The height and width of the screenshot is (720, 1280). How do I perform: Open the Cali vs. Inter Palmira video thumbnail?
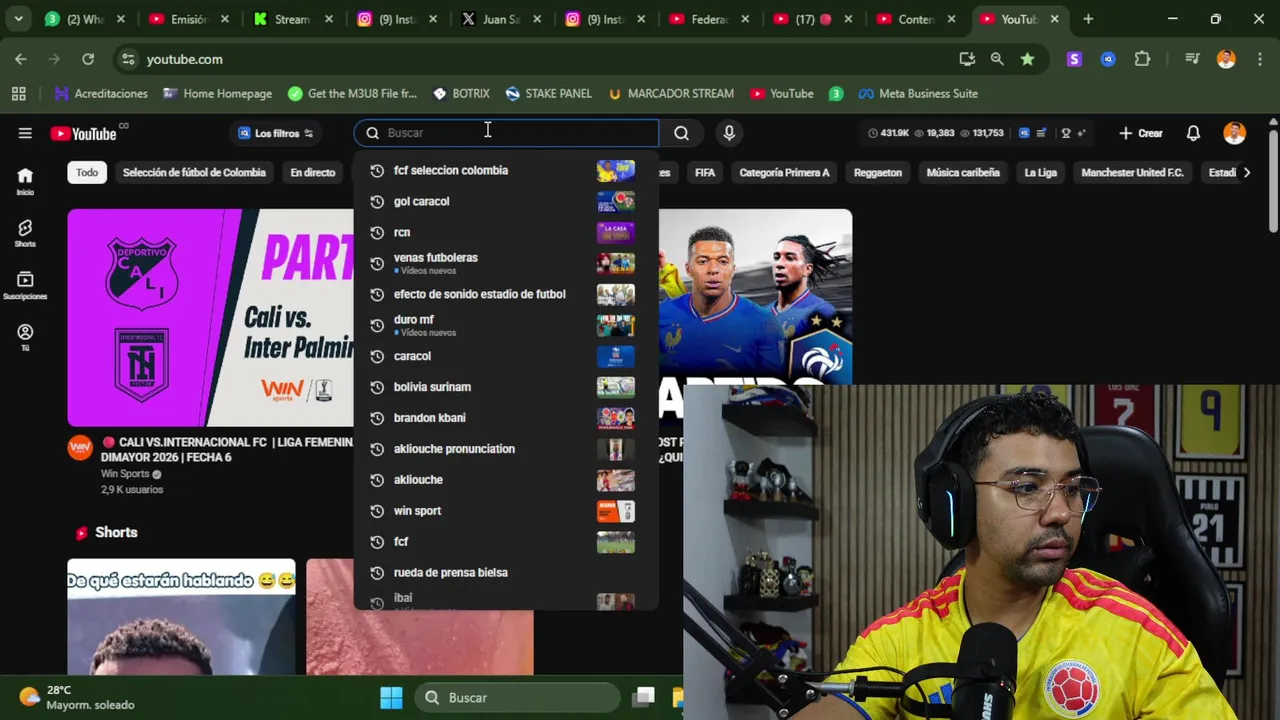coord(211,317)
